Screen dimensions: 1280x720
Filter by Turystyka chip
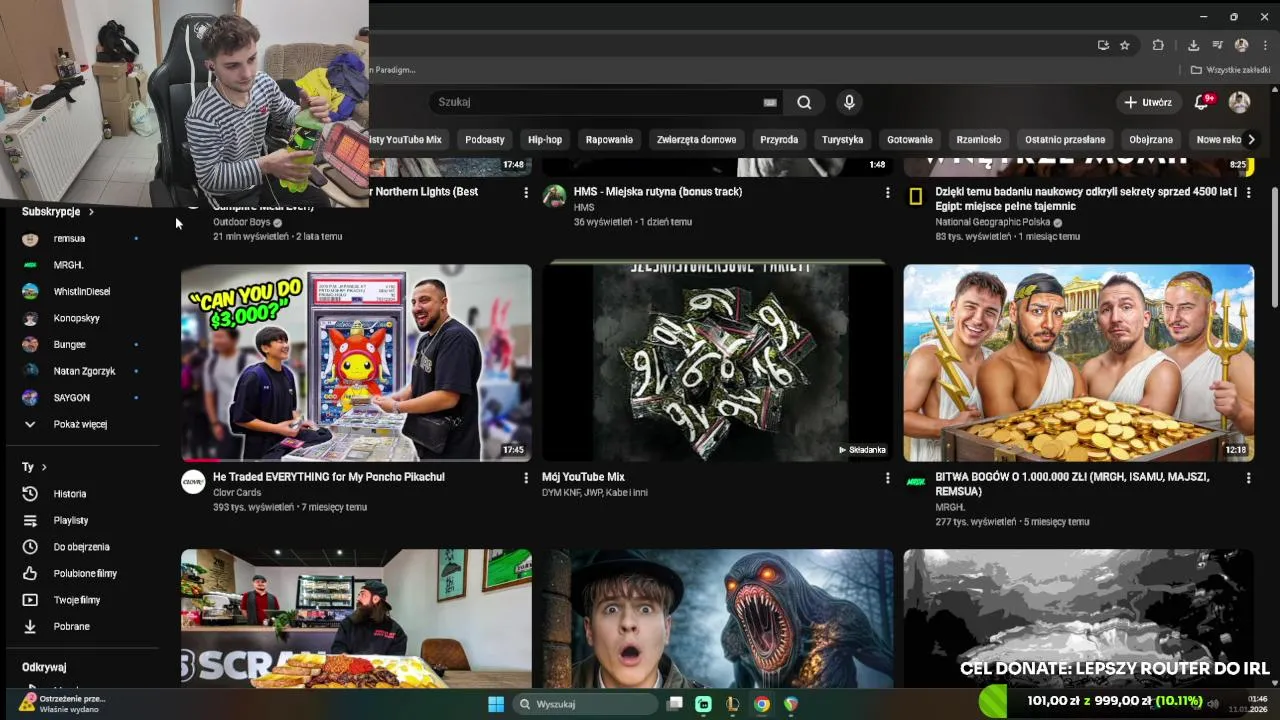(x=842, y=140)
